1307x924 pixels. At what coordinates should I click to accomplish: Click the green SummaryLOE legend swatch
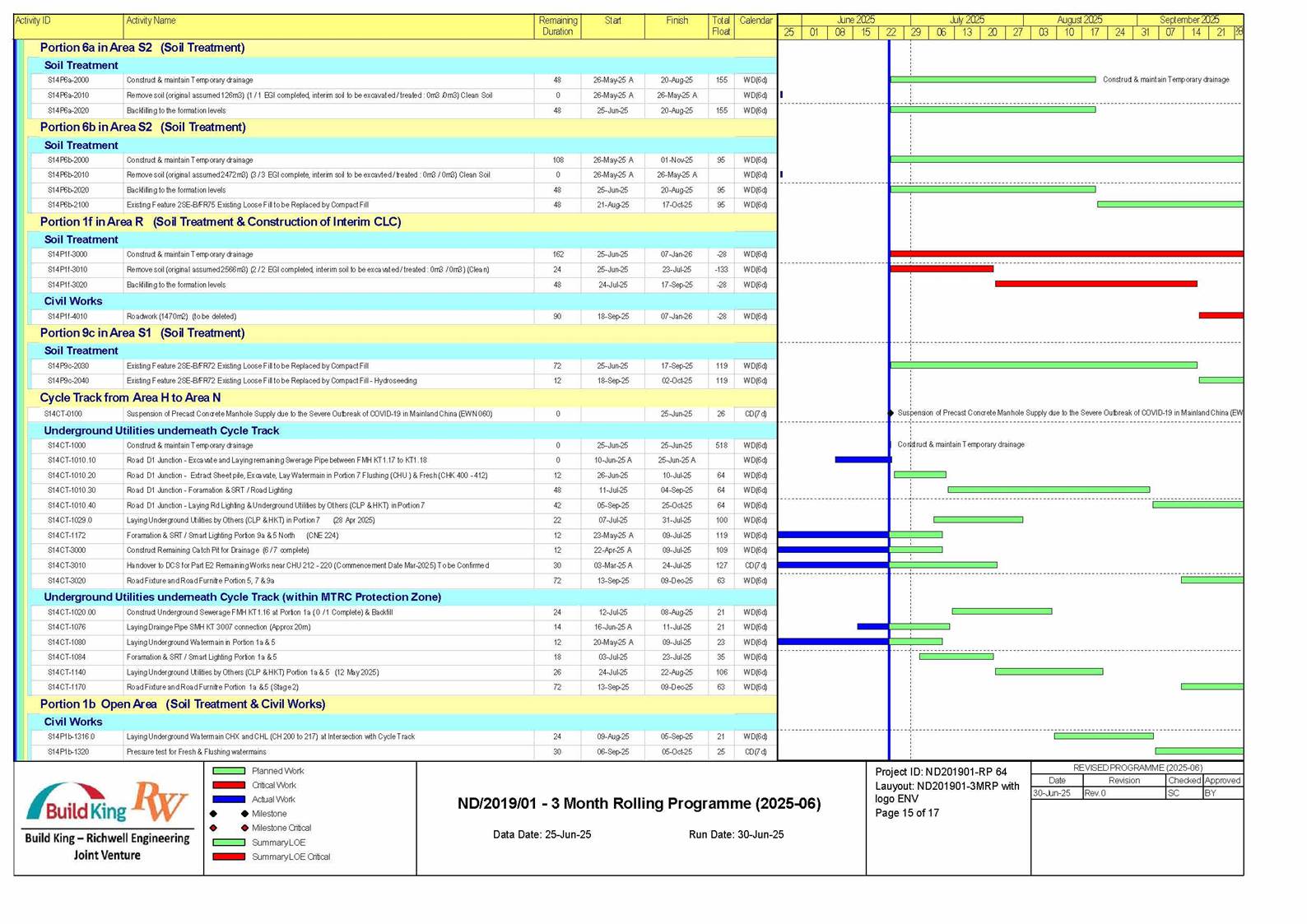point(229,843)
